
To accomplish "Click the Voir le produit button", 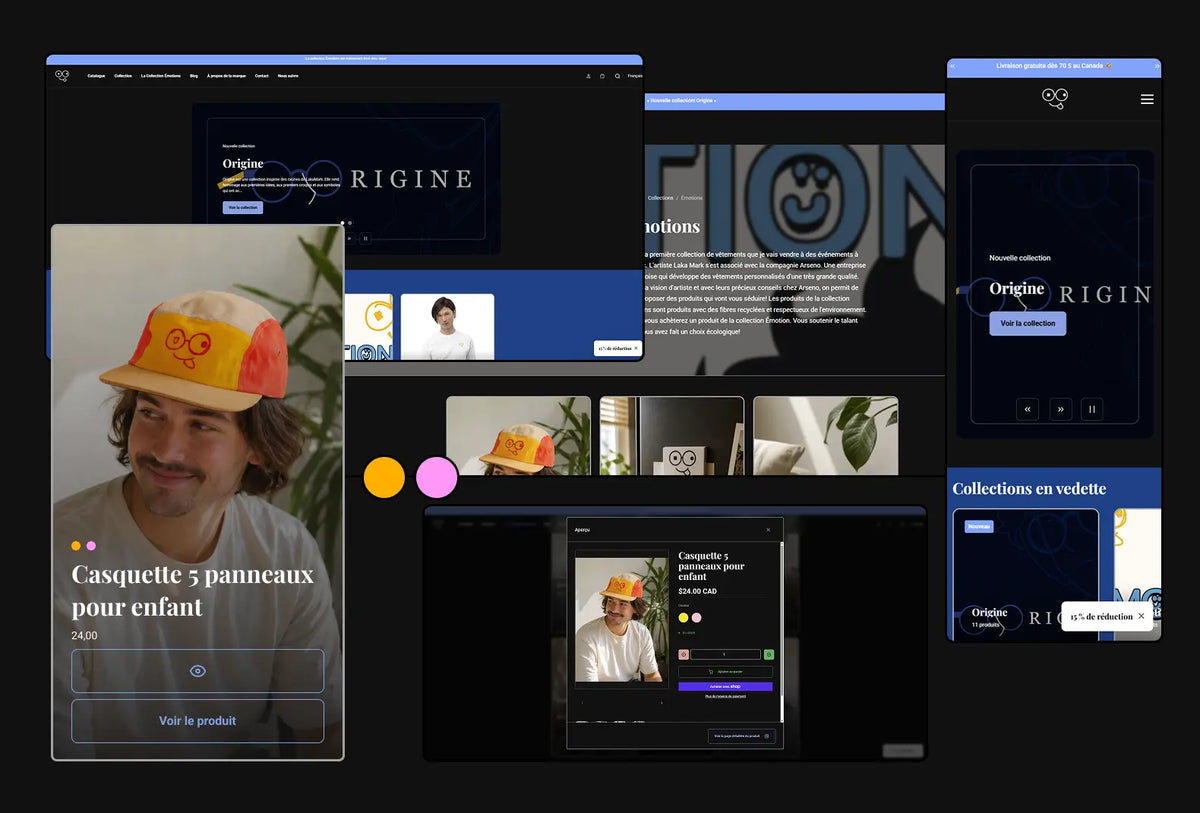I will pos(197,721).
